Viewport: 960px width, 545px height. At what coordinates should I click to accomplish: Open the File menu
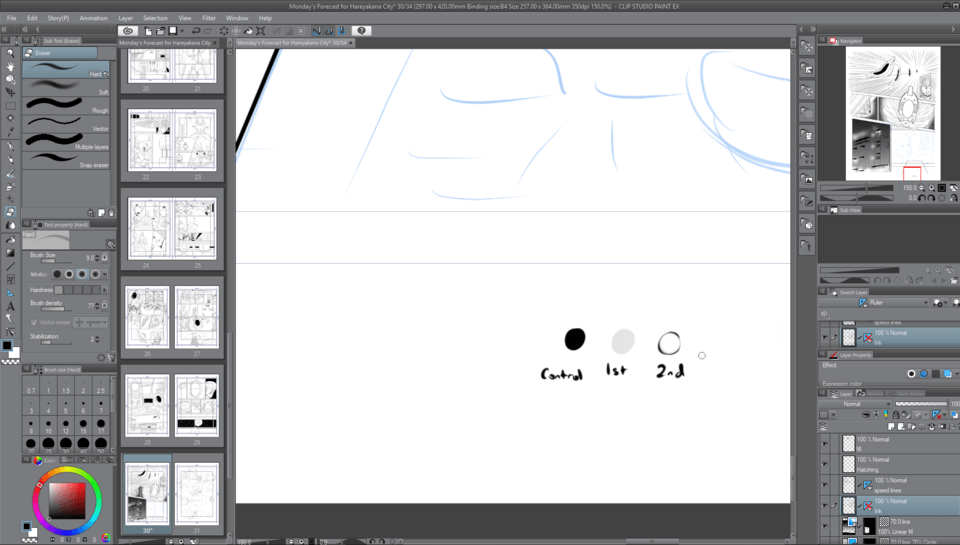click(12, 18)
